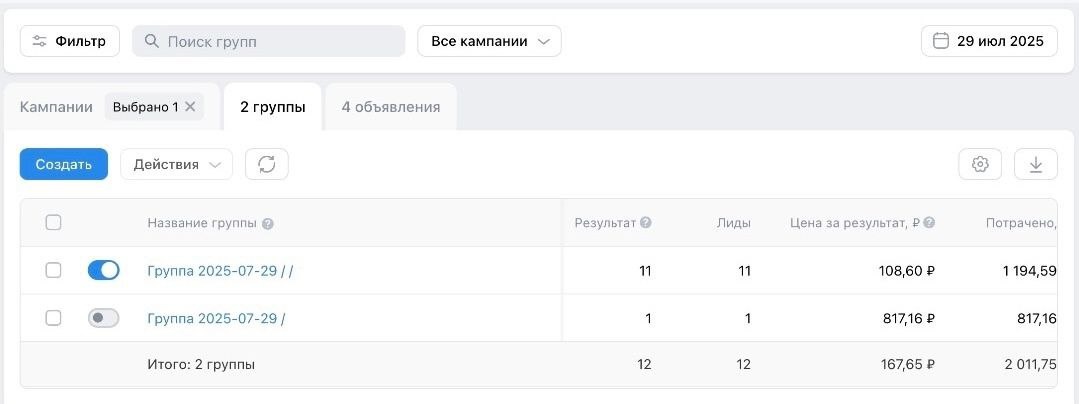Open table settings gear icon
Viewport: 1079px width, 404px height.
coord(980,165)
